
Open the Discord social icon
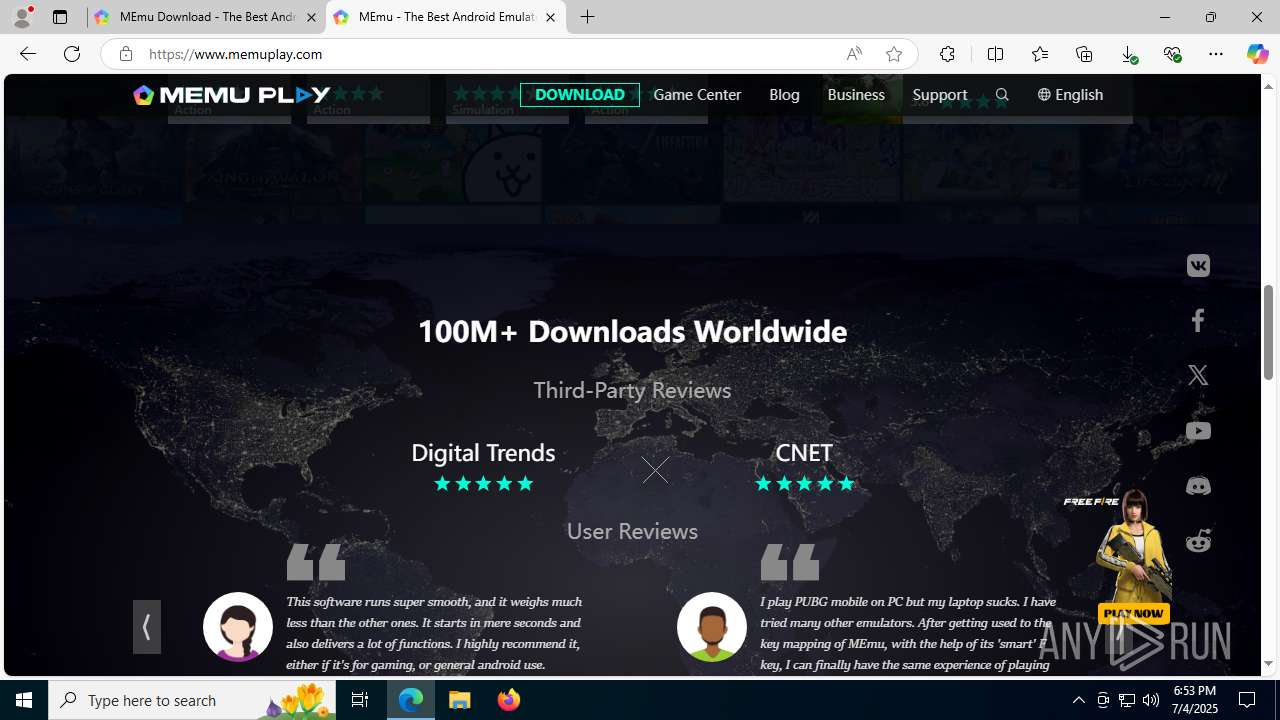[x=1198, y=486]
